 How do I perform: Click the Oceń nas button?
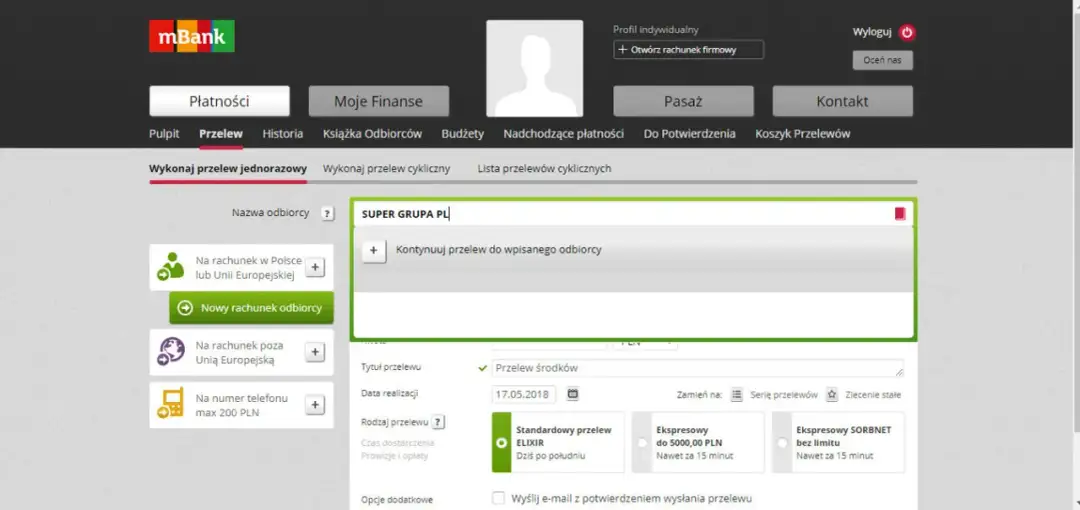point(882,60)
